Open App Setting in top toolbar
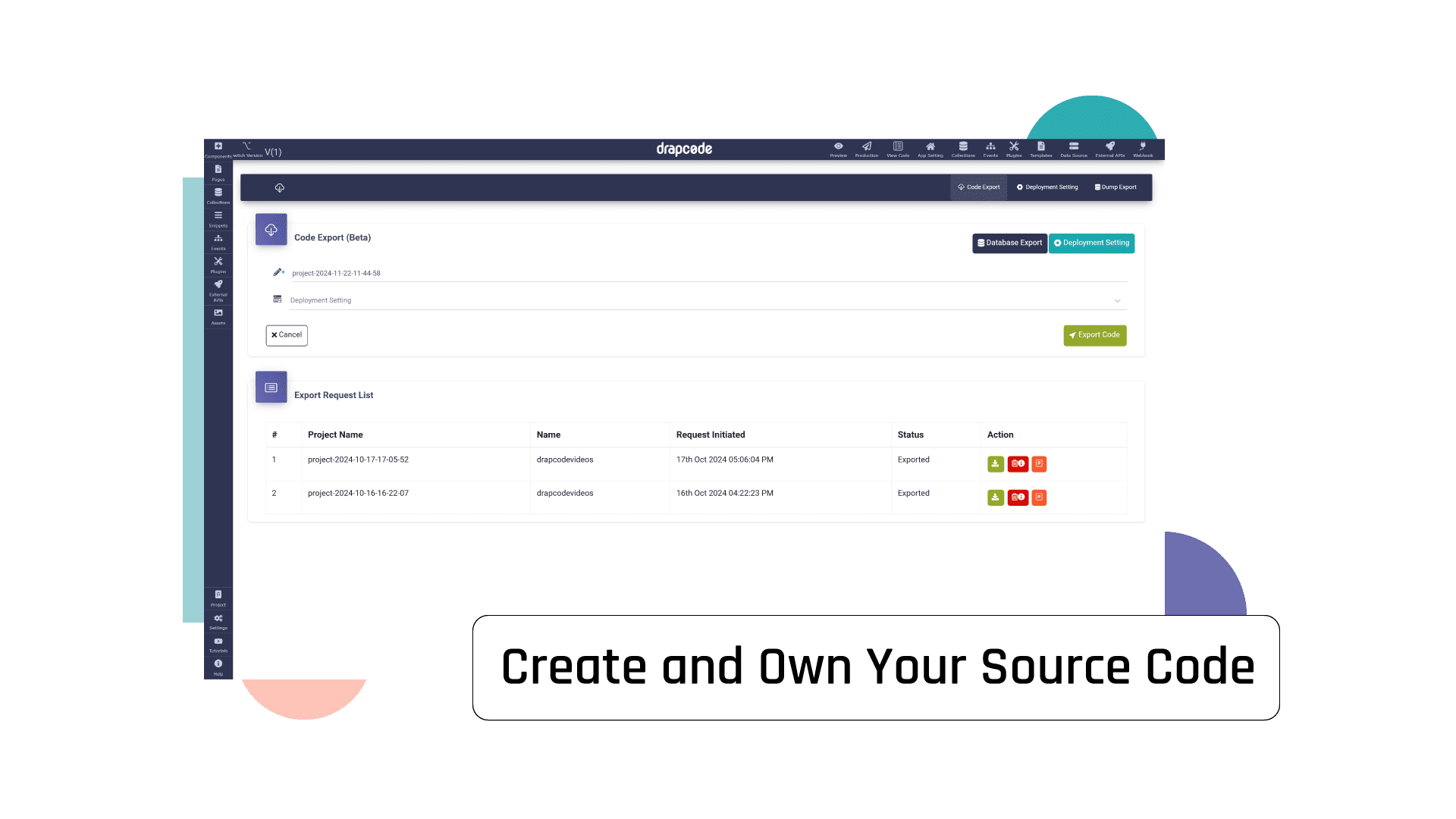 [x=930, y=149]
